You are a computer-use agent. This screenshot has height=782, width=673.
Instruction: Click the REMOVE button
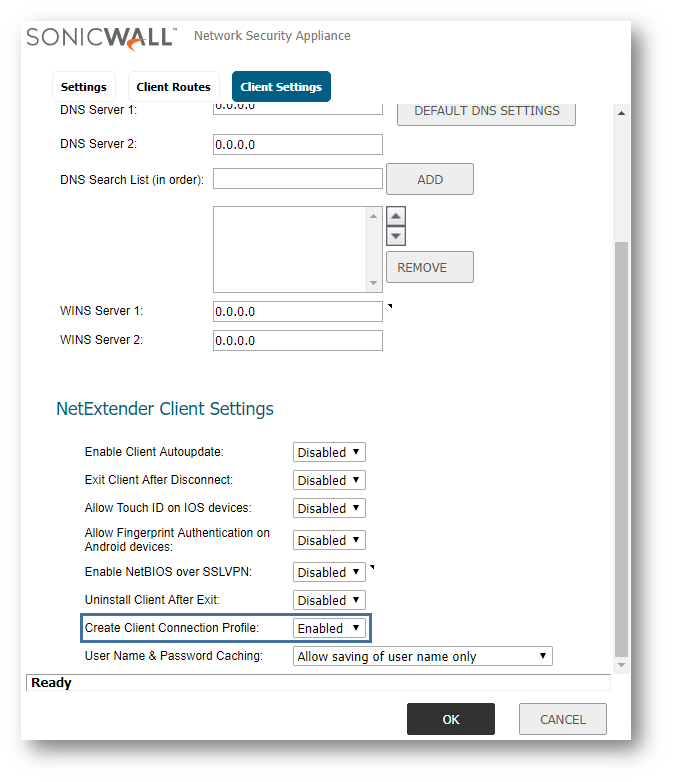[x=429, y=267]
